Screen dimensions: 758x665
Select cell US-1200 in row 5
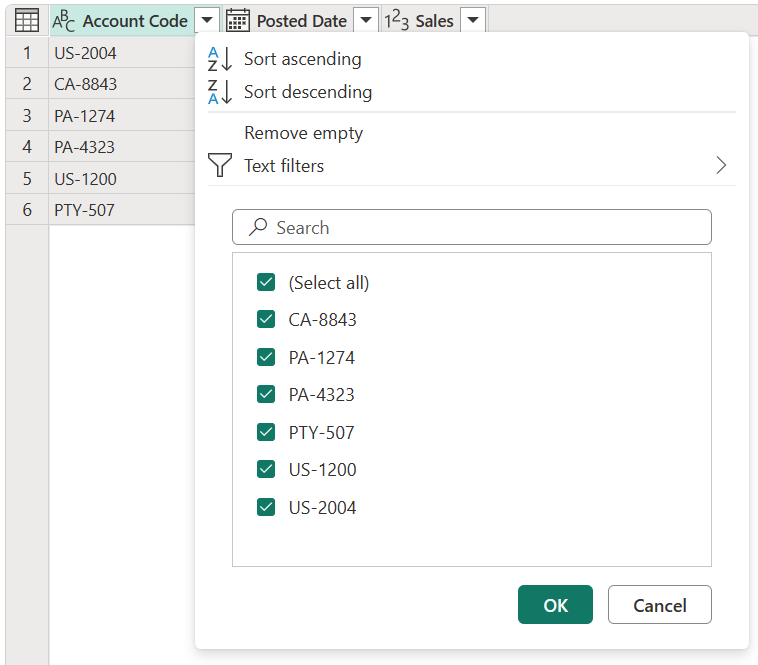tap(122, 178)
